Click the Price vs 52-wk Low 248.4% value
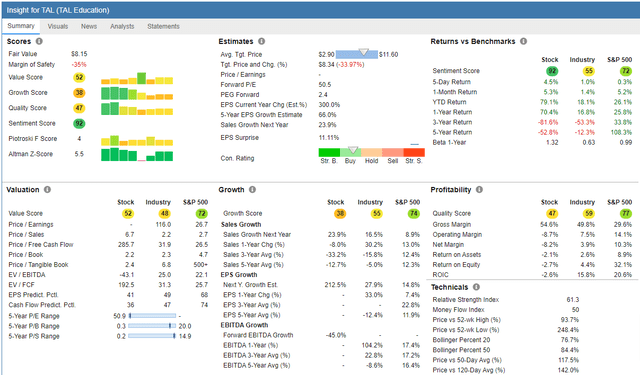Image resolution: width=640 pixels, height=375 pixels. [568, 330]
